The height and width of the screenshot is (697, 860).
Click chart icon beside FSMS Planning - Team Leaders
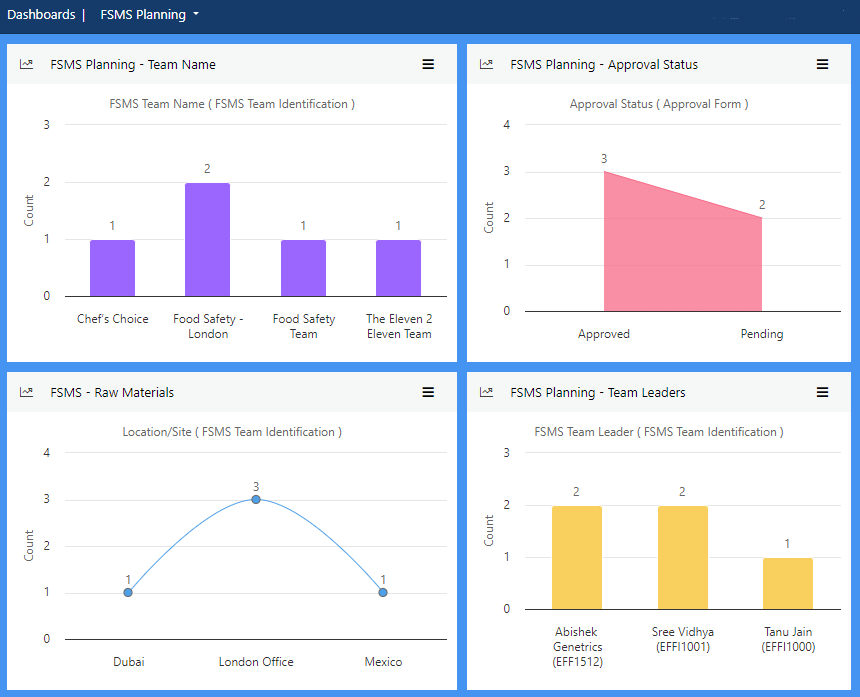click(x=487, y=392)
